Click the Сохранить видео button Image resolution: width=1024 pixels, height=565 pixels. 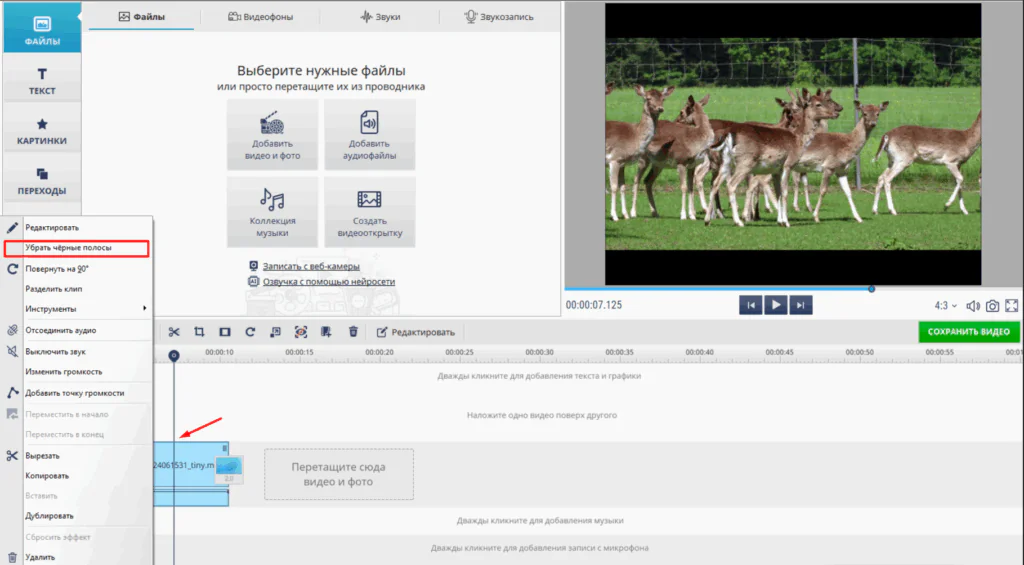(x=968, y=332)
